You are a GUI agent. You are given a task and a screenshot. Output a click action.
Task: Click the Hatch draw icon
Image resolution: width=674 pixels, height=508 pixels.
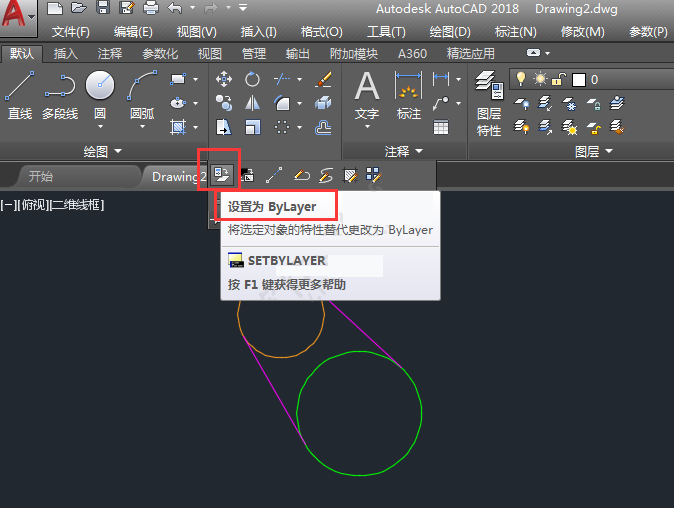[x=178, y=127]
